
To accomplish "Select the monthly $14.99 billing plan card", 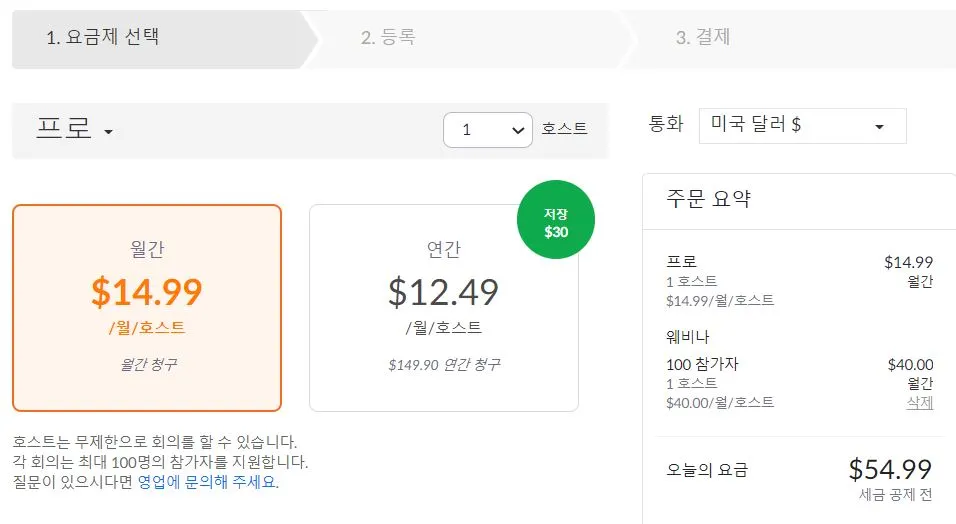I will click(x=147, y=307).
